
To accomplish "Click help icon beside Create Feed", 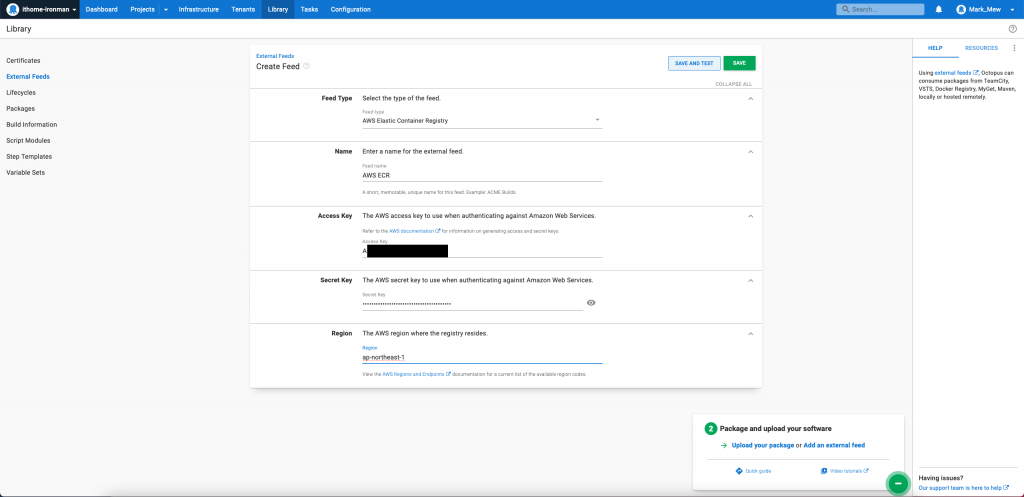I will 306,66.
